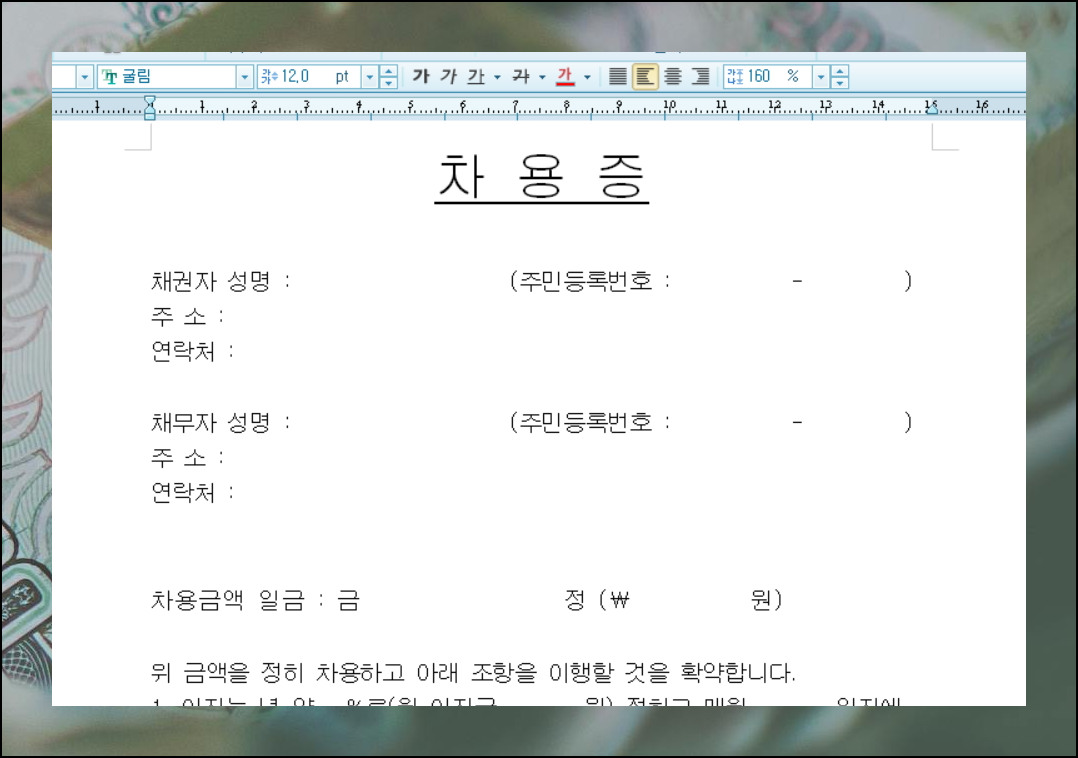This screenshot has width=1078, height=758.
Task: Right-align the paragraph
Action: click(x=701, y=76)
